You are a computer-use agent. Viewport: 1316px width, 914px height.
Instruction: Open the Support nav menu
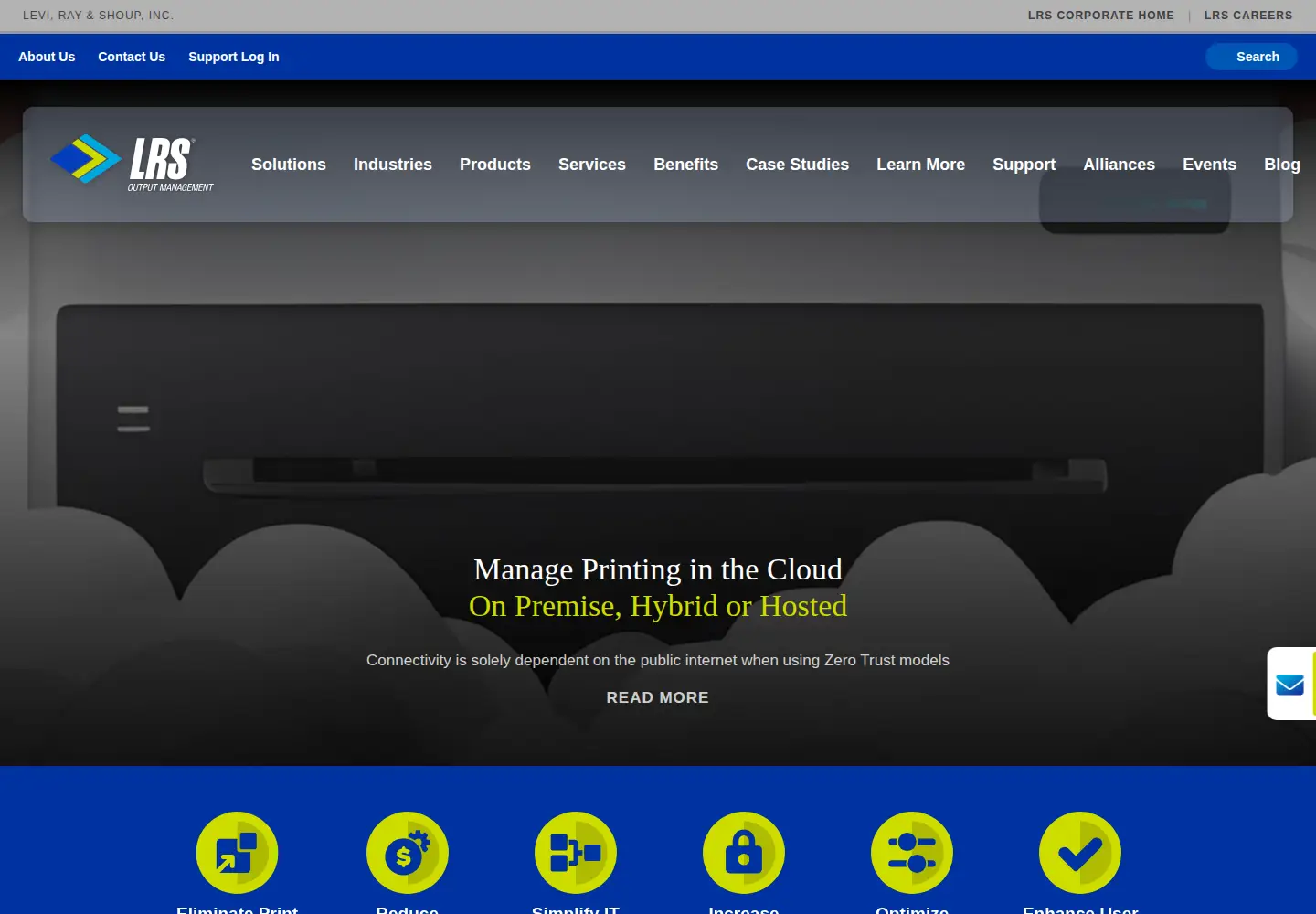(1024, 165)
